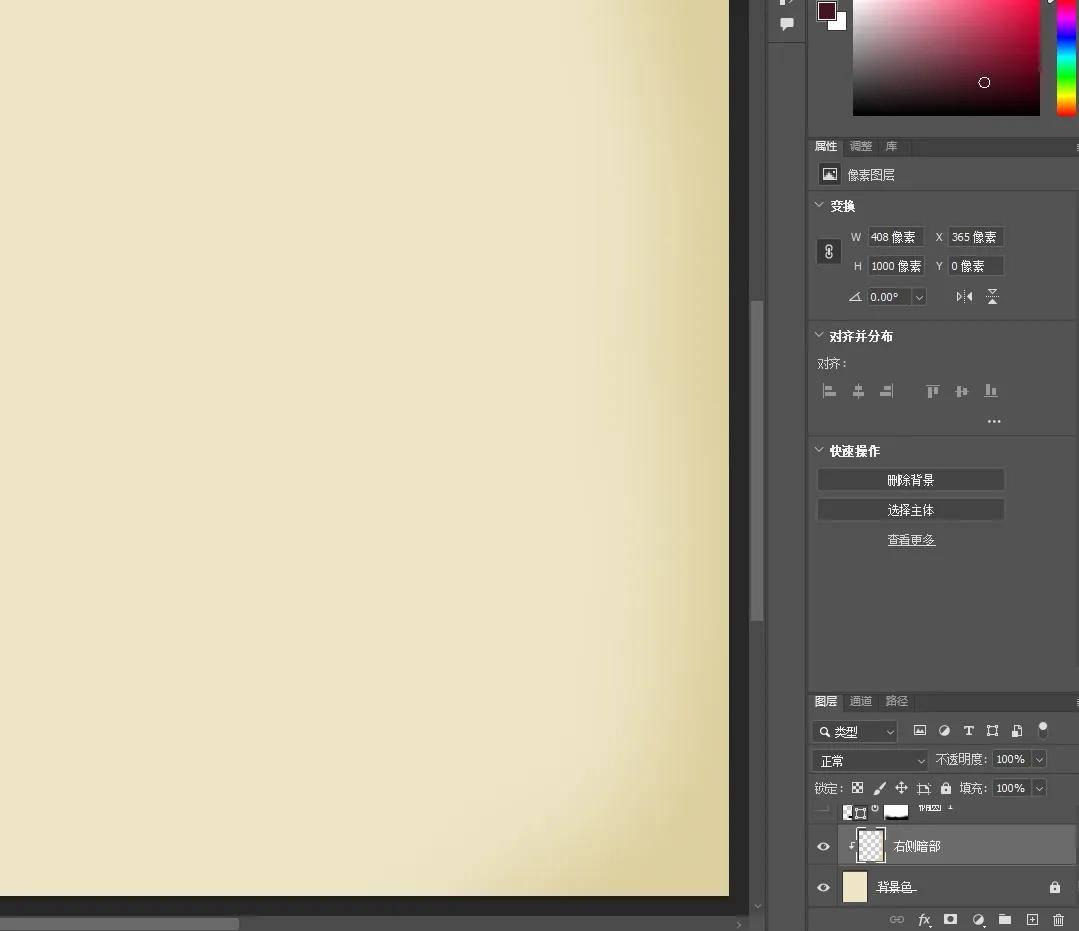Click the 删除背景 button
Image resolution: width=1079 pixels, height=931 pixels.
pos(910,480)
